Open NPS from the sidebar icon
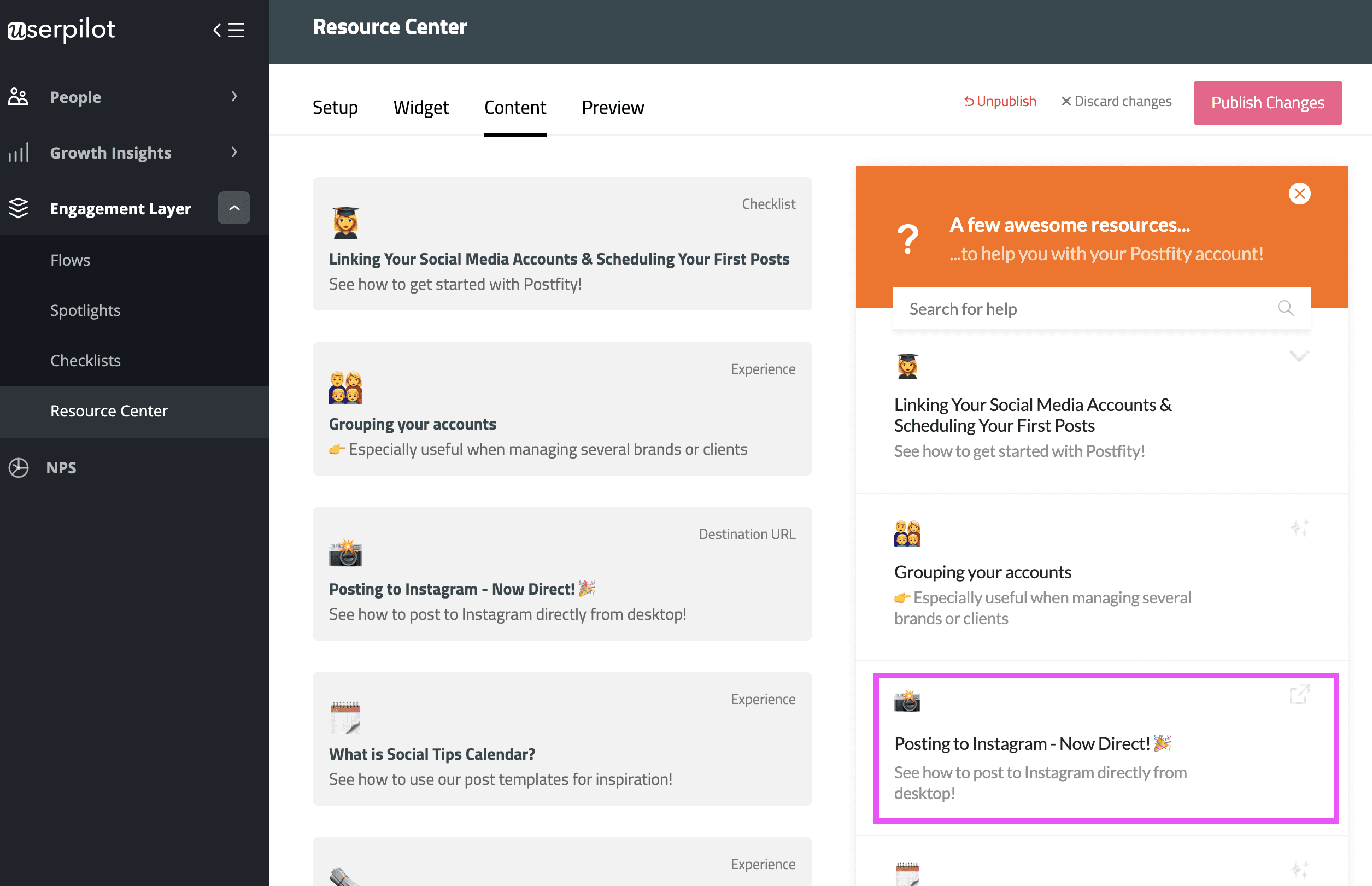The height and width of the screenshot is (886, 1372). [19, 467]
